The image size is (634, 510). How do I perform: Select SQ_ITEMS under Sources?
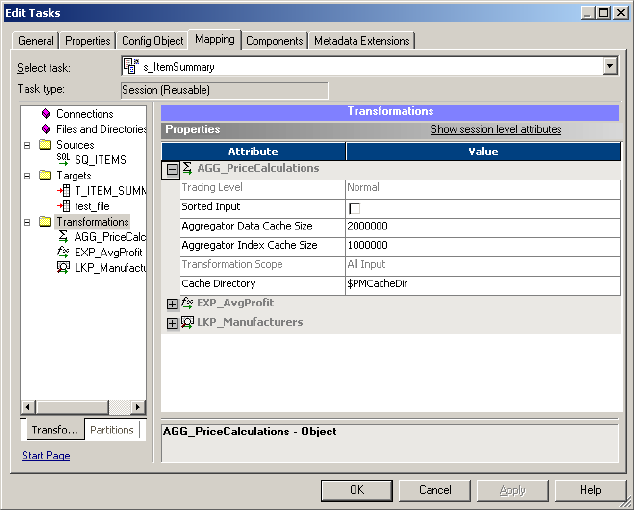click(x=101, y=160)
